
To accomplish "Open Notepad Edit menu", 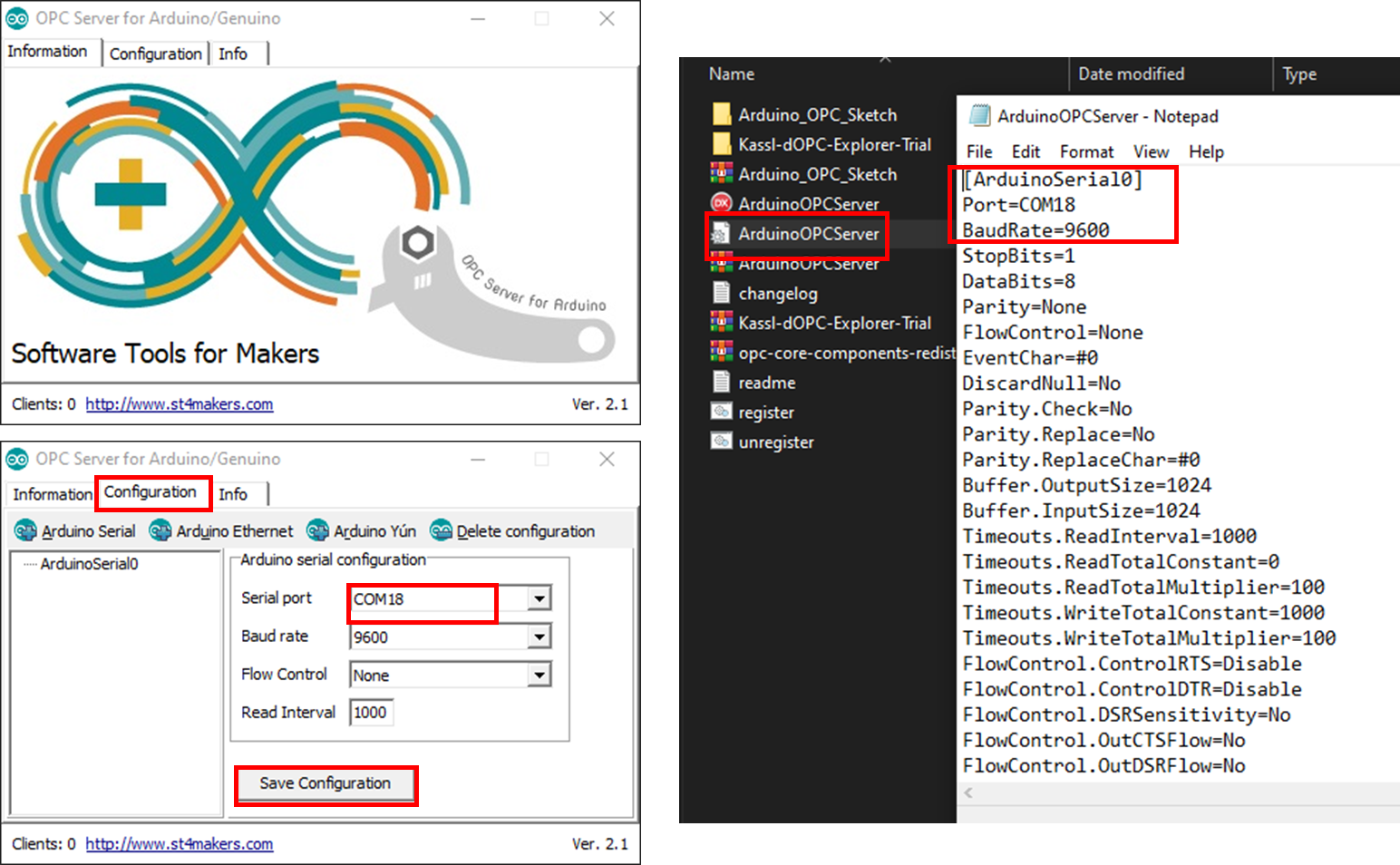I will 1026,151.
